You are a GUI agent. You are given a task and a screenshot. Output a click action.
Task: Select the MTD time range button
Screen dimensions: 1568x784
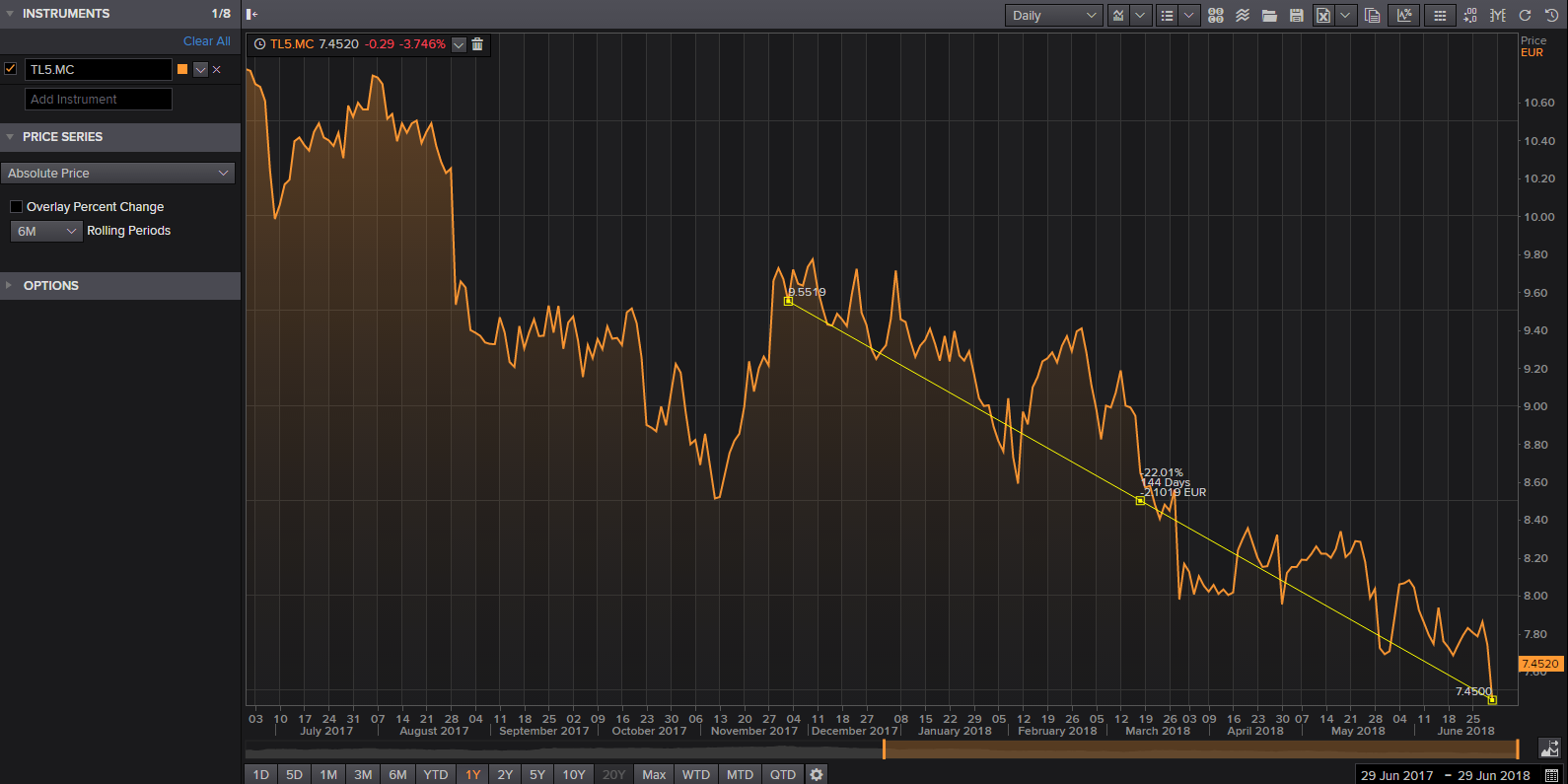click(740, 774)
